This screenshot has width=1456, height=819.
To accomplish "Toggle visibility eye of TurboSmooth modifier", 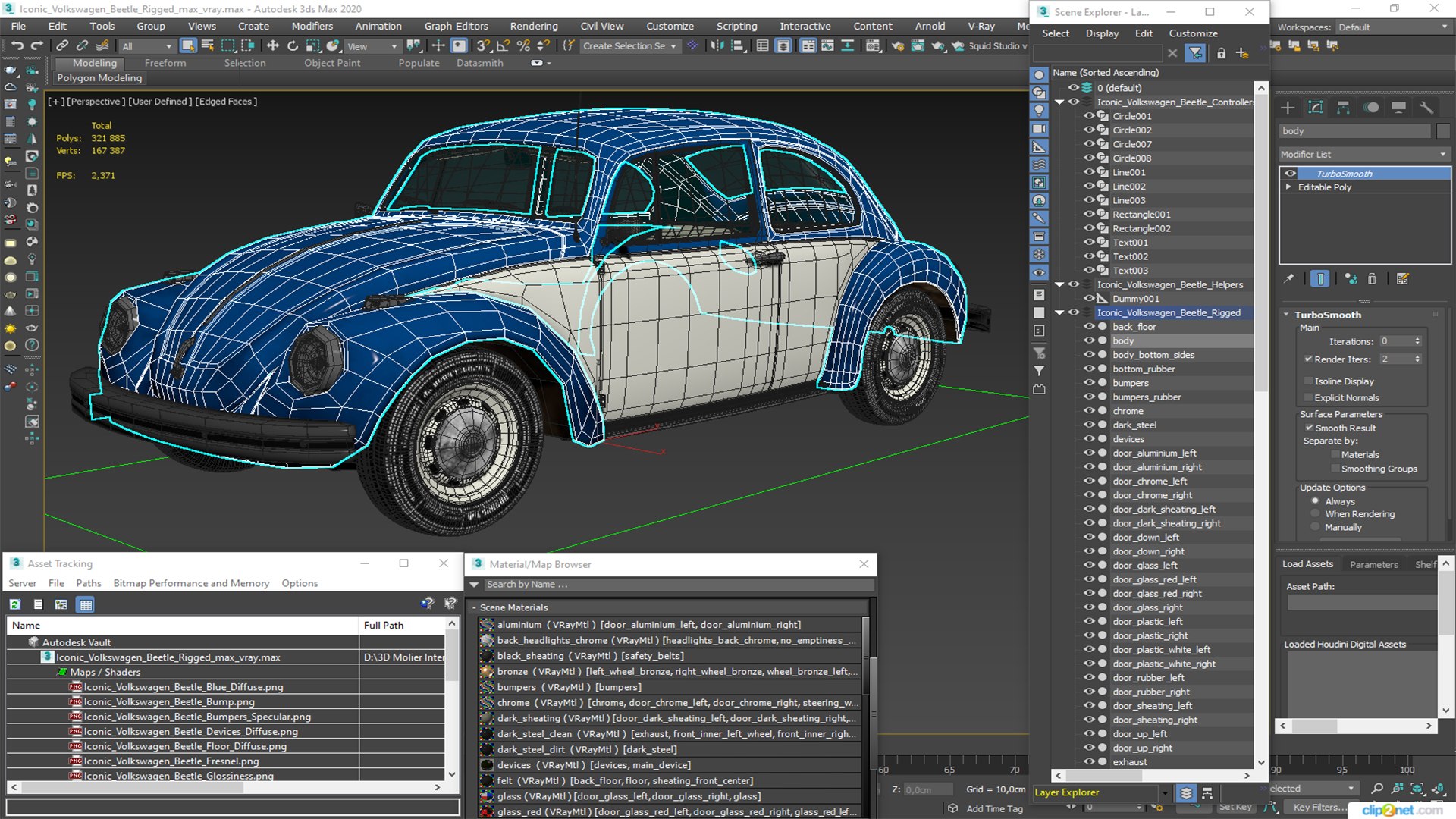I will (x=1290, y=174).
